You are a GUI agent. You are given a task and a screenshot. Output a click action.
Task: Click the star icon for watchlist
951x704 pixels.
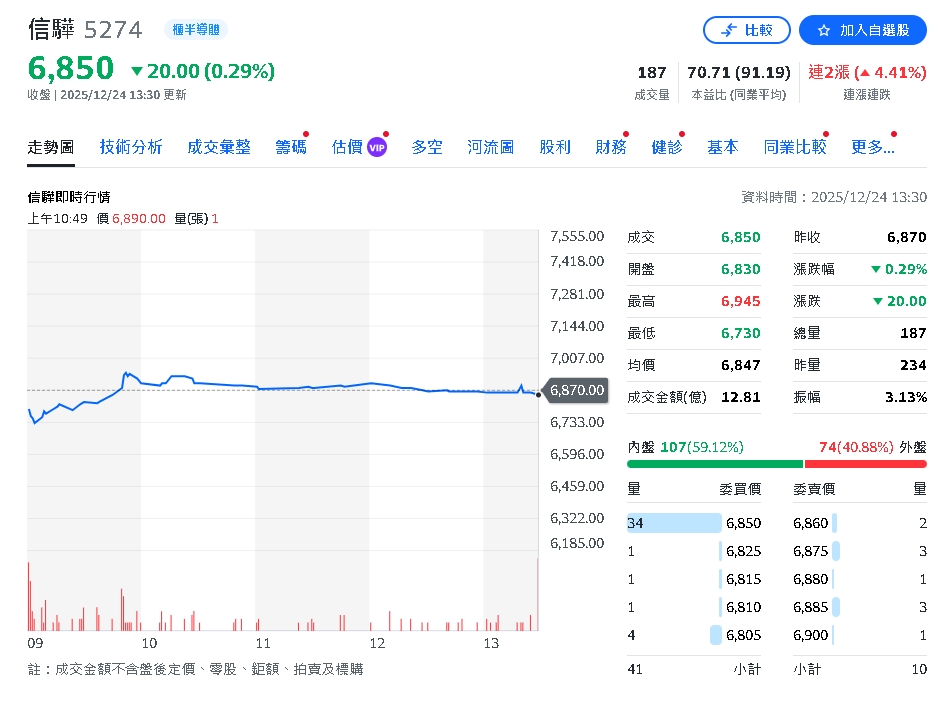[824, 30]
